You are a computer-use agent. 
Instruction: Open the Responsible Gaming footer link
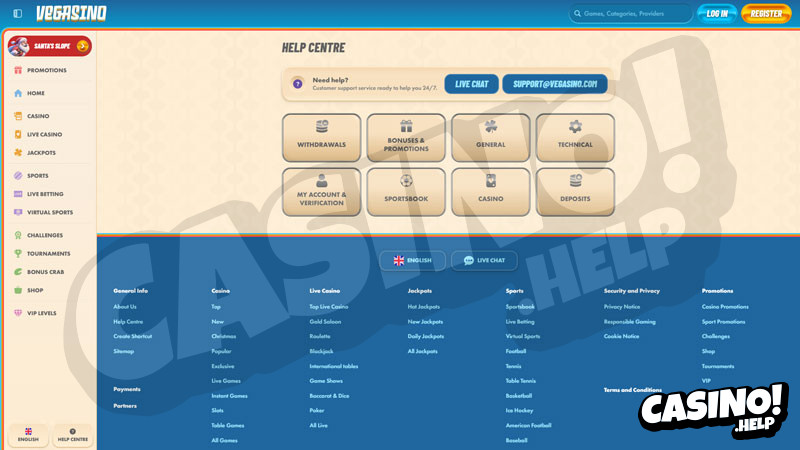point(630,322)
